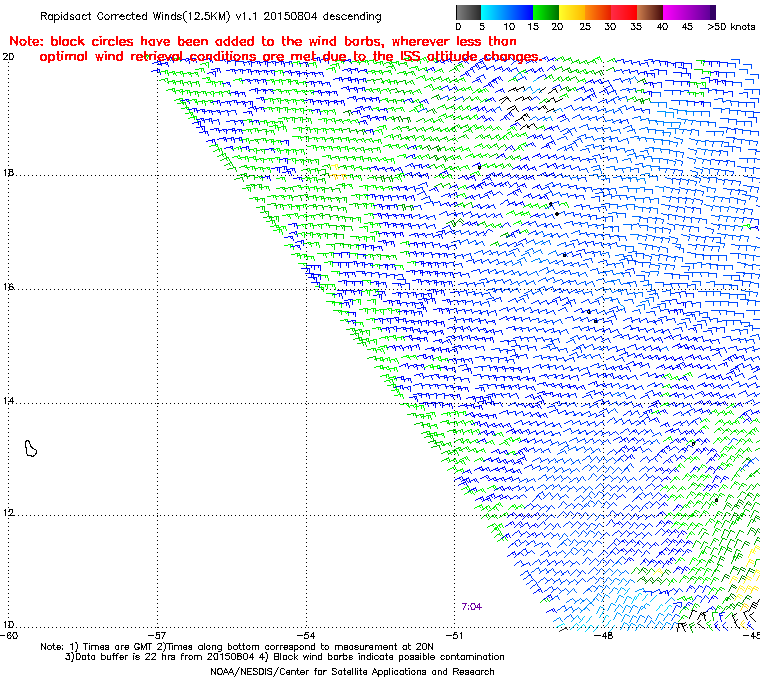This screenshot has height=688, width=760.
Task: Click the latitude label 18
Action: [8, 173]
